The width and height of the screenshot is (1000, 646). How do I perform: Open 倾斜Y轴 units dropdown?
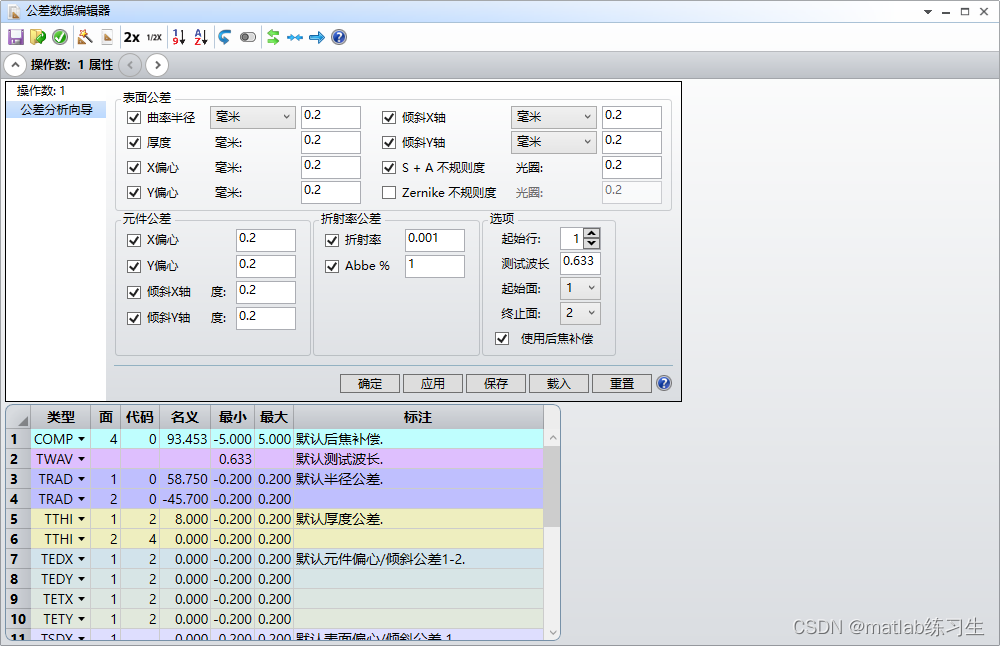(x=554, y=142)
